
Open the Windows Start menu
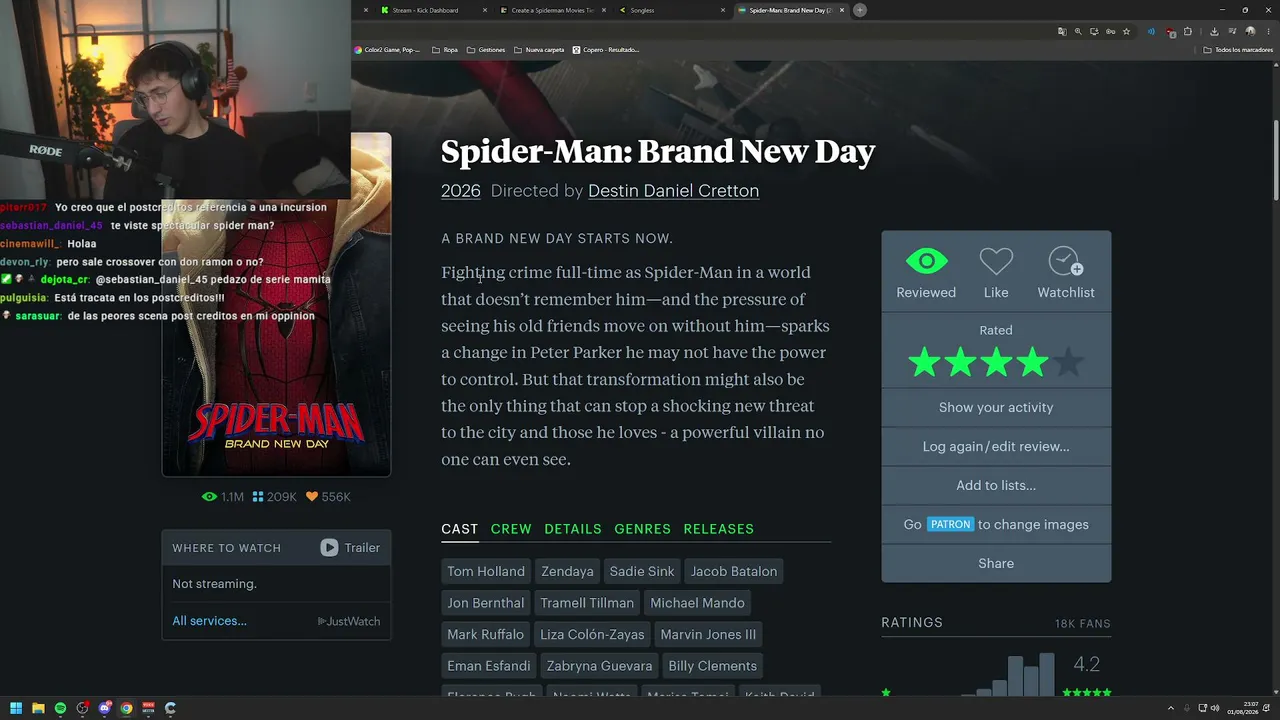pyautogui.click(x=16, y=708)
